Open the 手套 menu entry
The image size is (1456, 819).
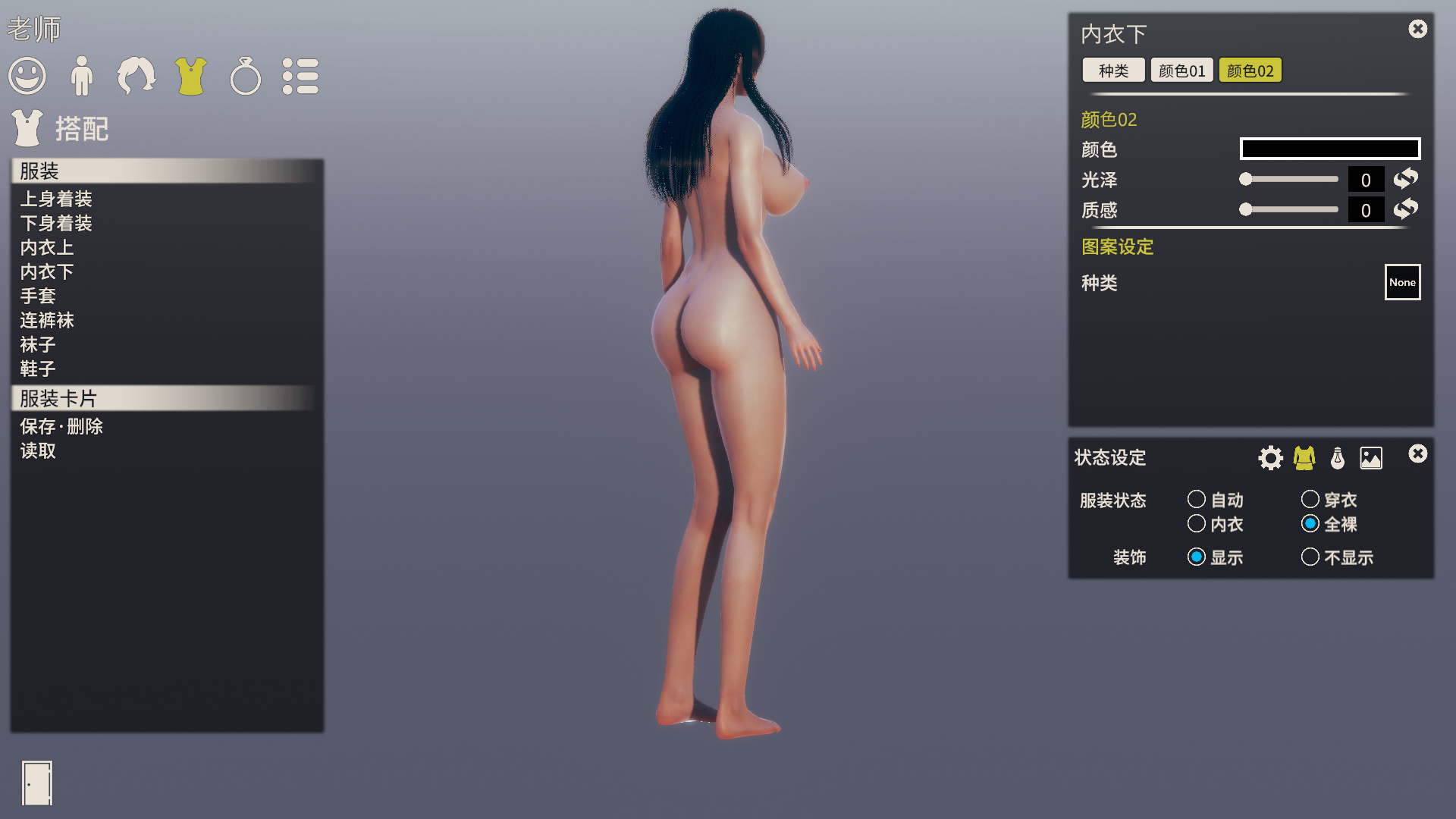coord(38,296)
